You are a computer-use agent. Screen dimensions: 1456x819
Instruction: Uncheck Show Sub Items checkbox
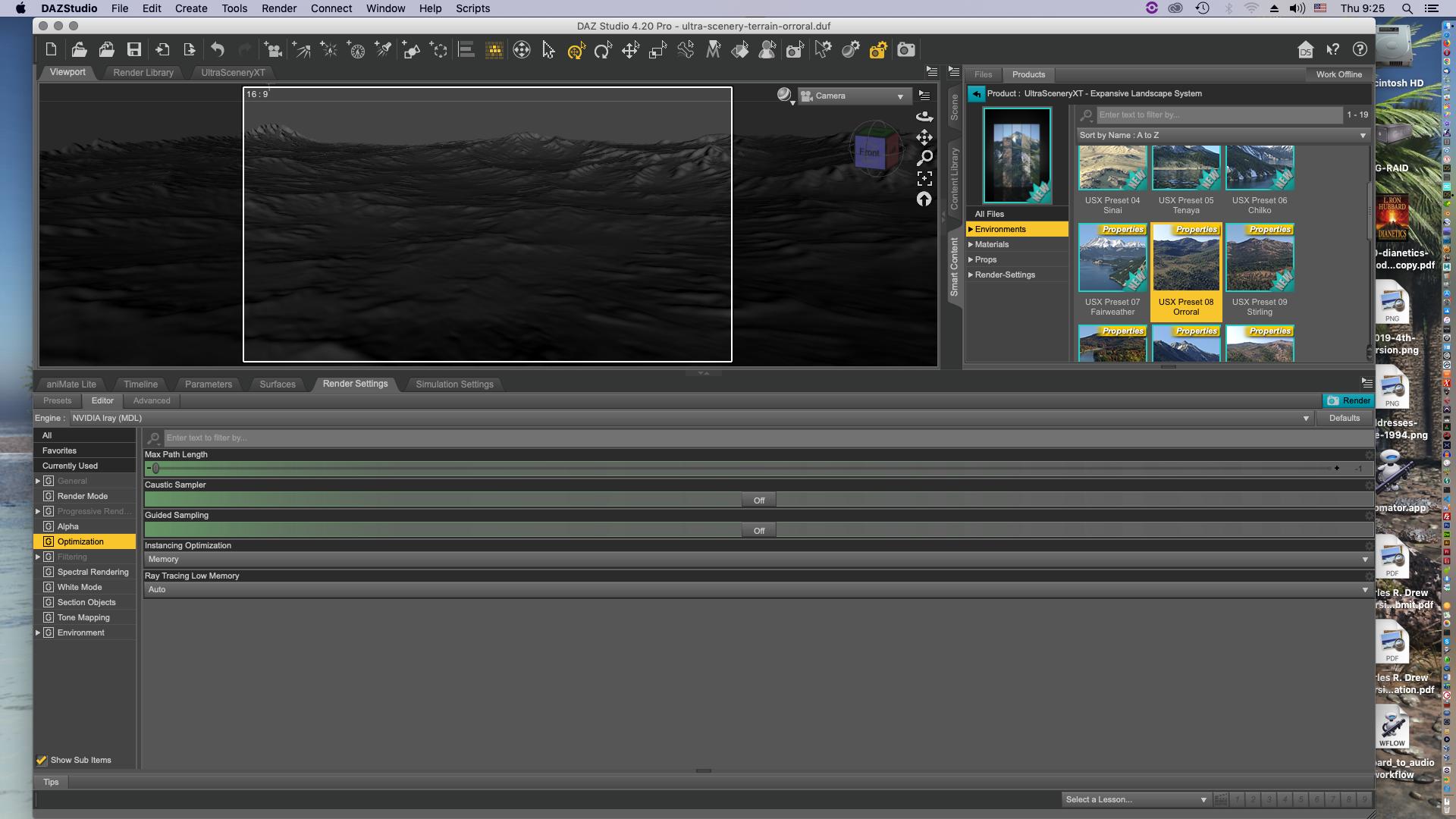tap(42, 760)
